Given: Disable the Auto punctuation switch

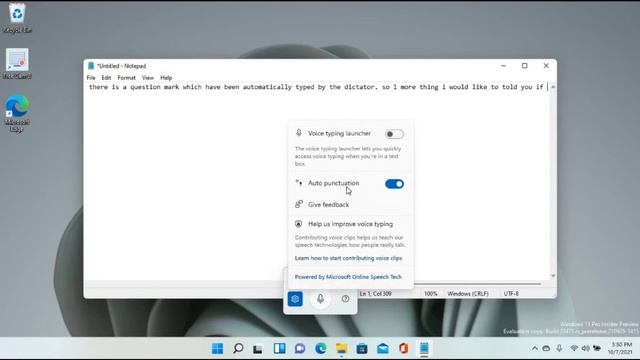Looking at the screenshot, I should (x=394, y=184).
